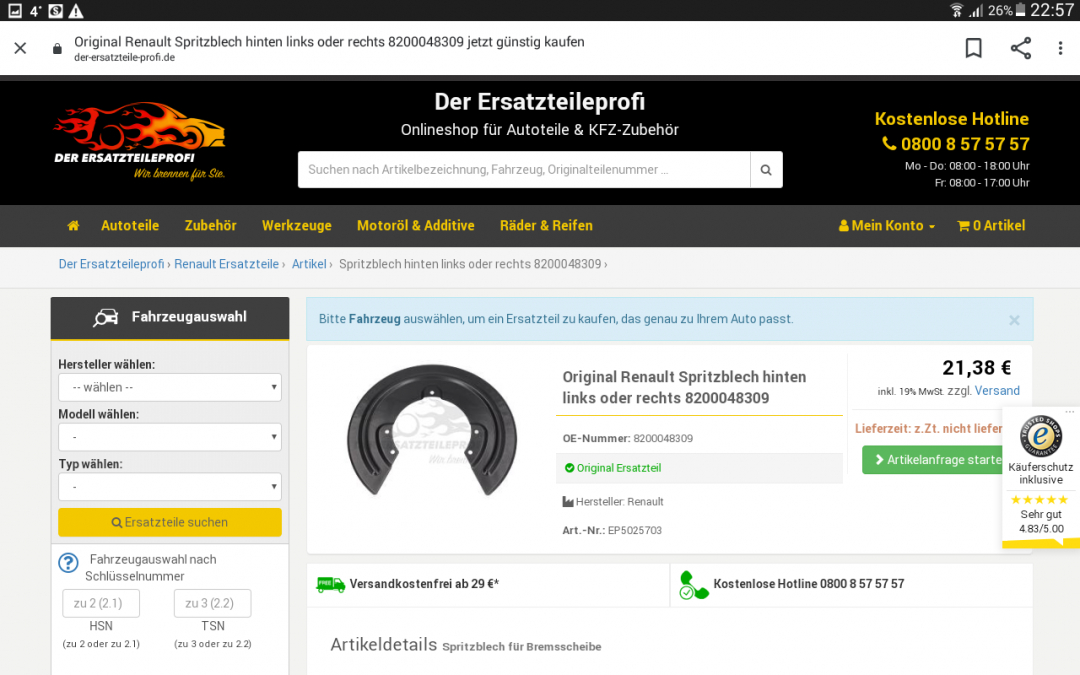Bookmark this page

pyautogui.click(x=973, y=48)
